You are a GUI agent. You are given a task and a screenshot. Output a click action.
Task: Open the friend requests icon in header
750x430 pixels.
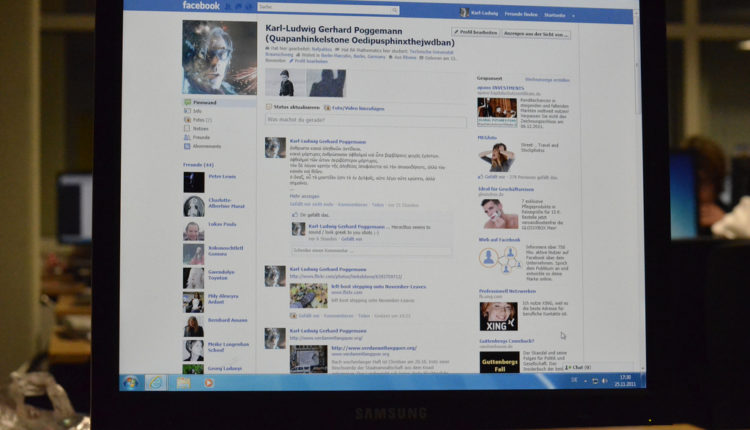[x=228, y=7]
